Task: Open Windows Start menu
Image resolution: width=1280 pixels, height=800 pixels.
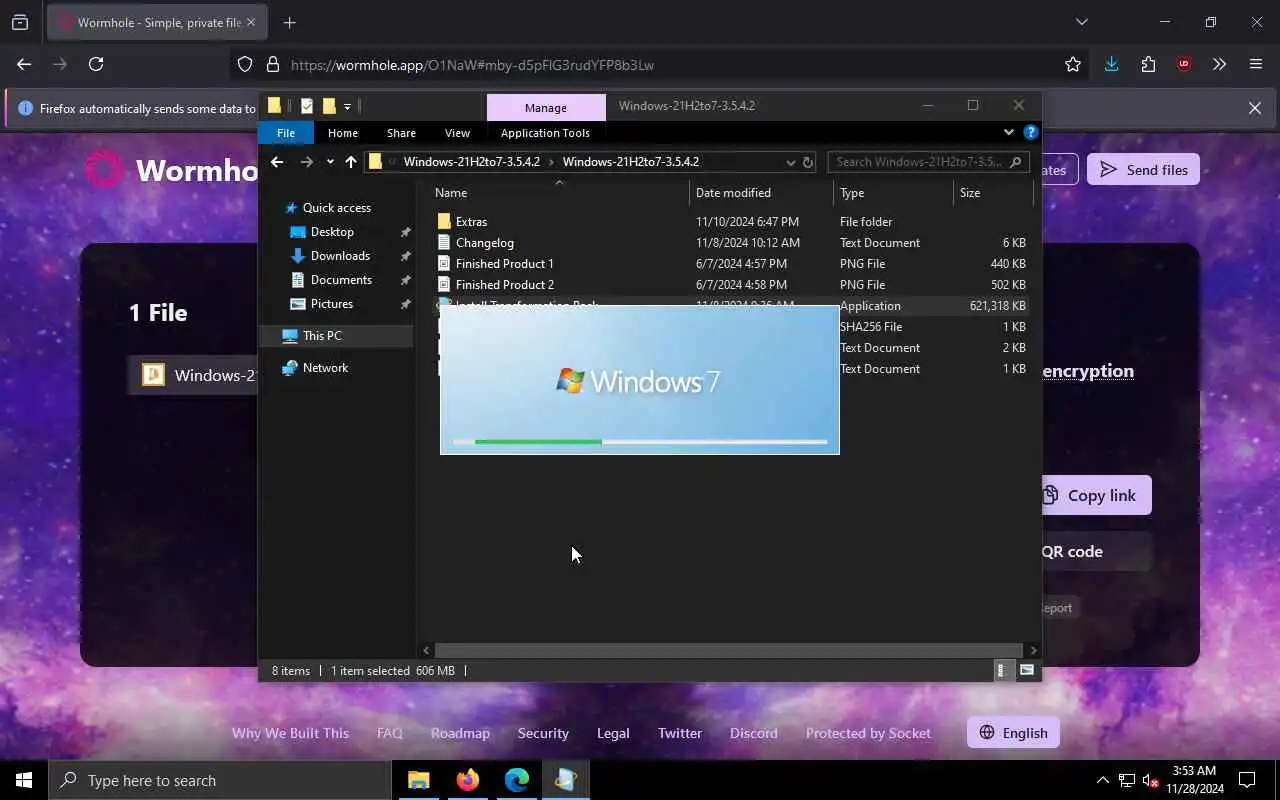Action: 24,780
